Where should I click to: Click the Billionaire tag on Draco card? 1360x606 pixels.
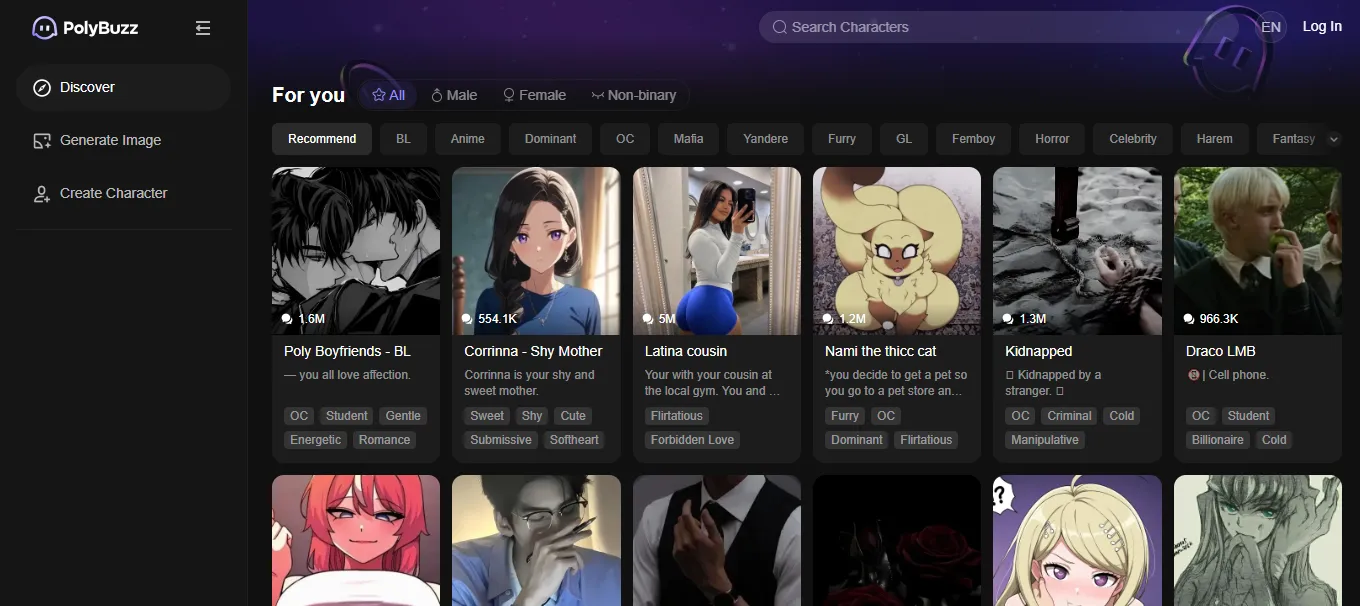coord(1218,440)
